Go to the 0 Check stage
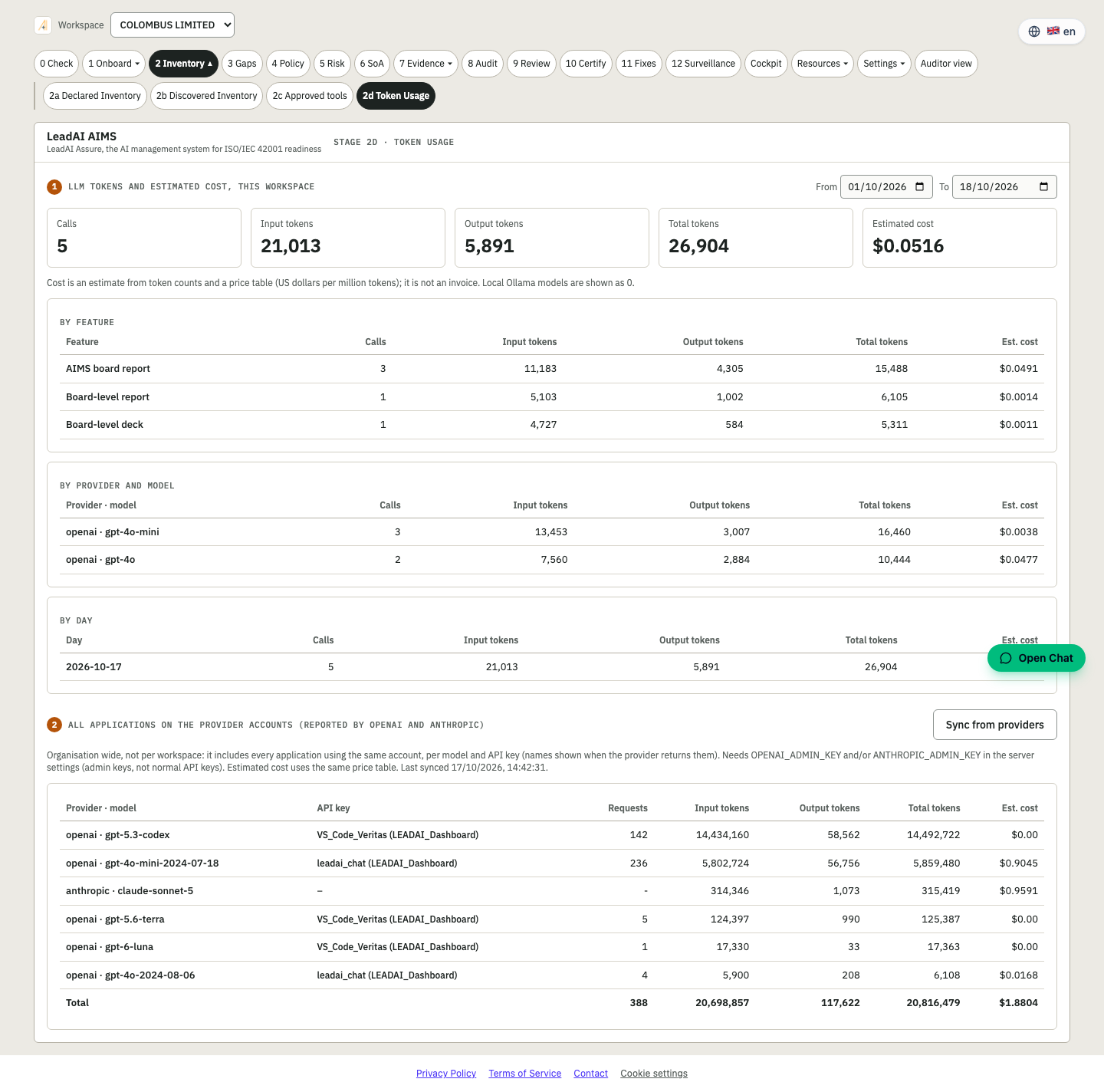Screen dimensions: 1104x1092 (57, 64)
